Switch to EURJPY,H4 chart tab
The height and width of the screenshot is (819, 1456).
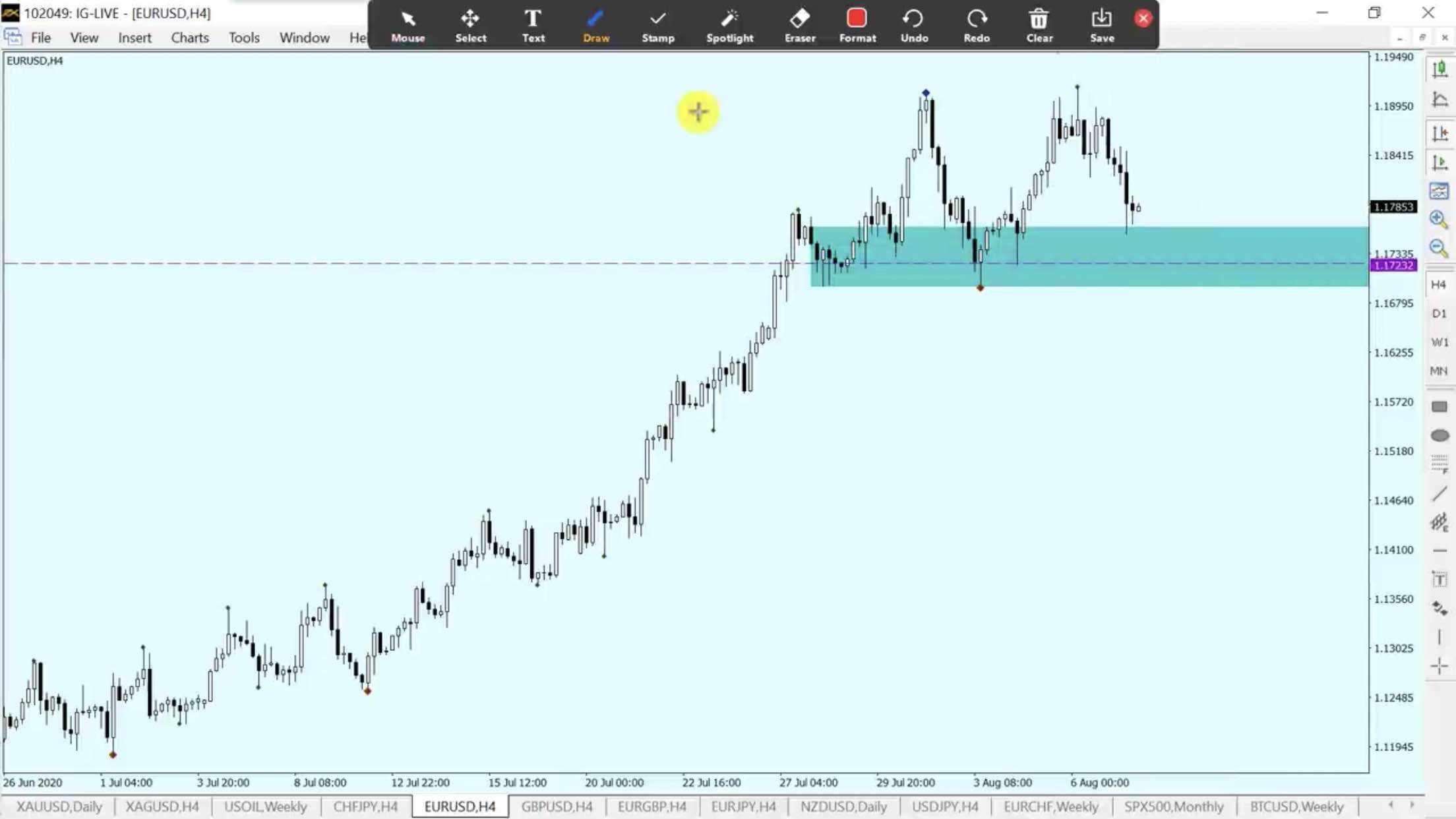743,806
